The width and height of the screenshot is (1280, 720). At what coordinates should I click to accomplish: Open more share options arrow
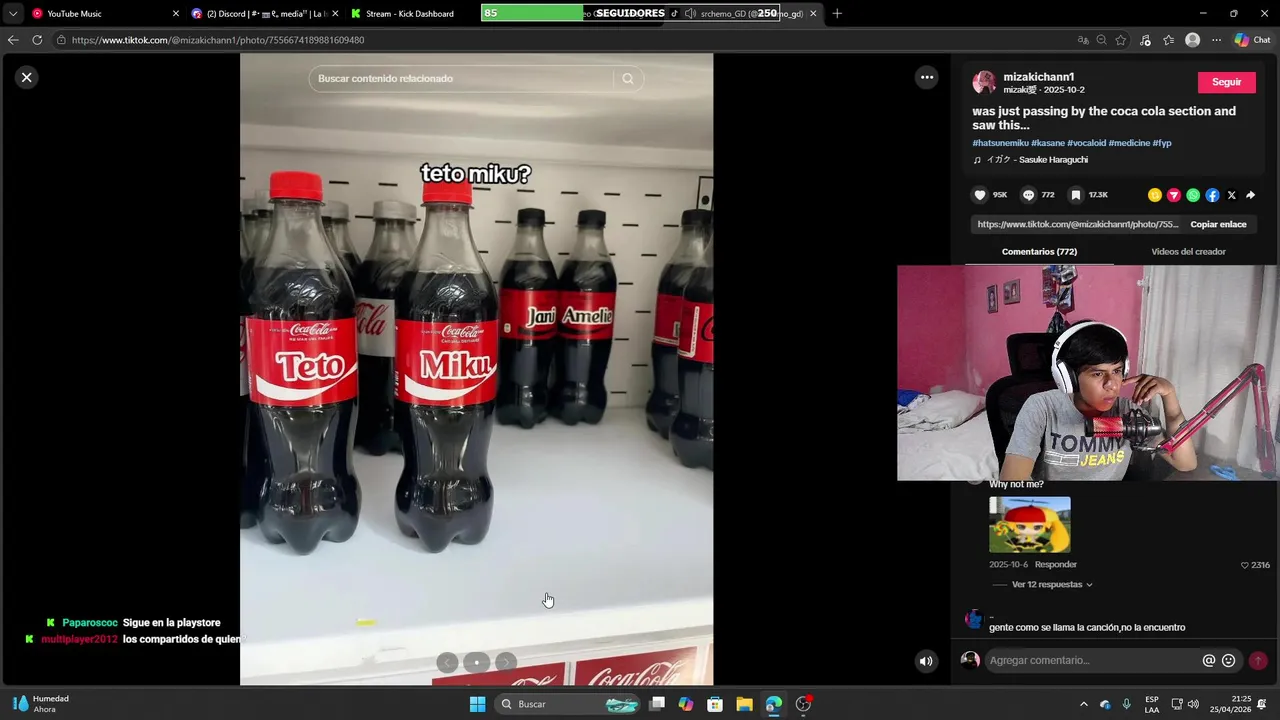1250,195
